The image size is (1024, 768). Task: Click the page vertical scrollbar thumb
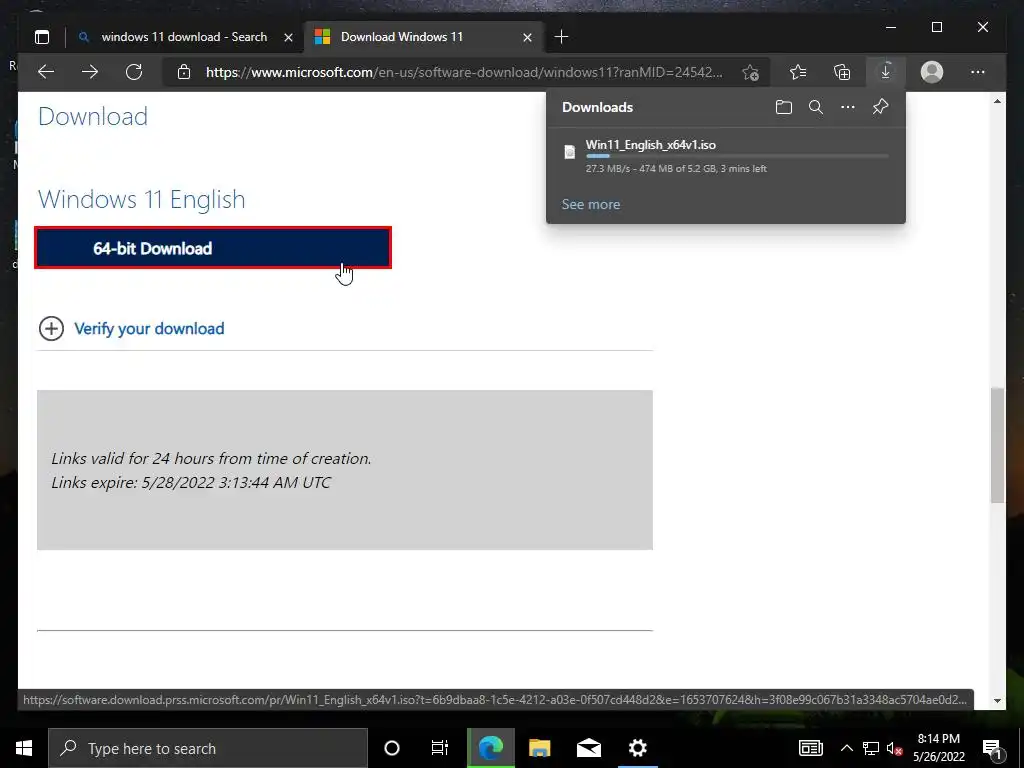tap(997, 445)
